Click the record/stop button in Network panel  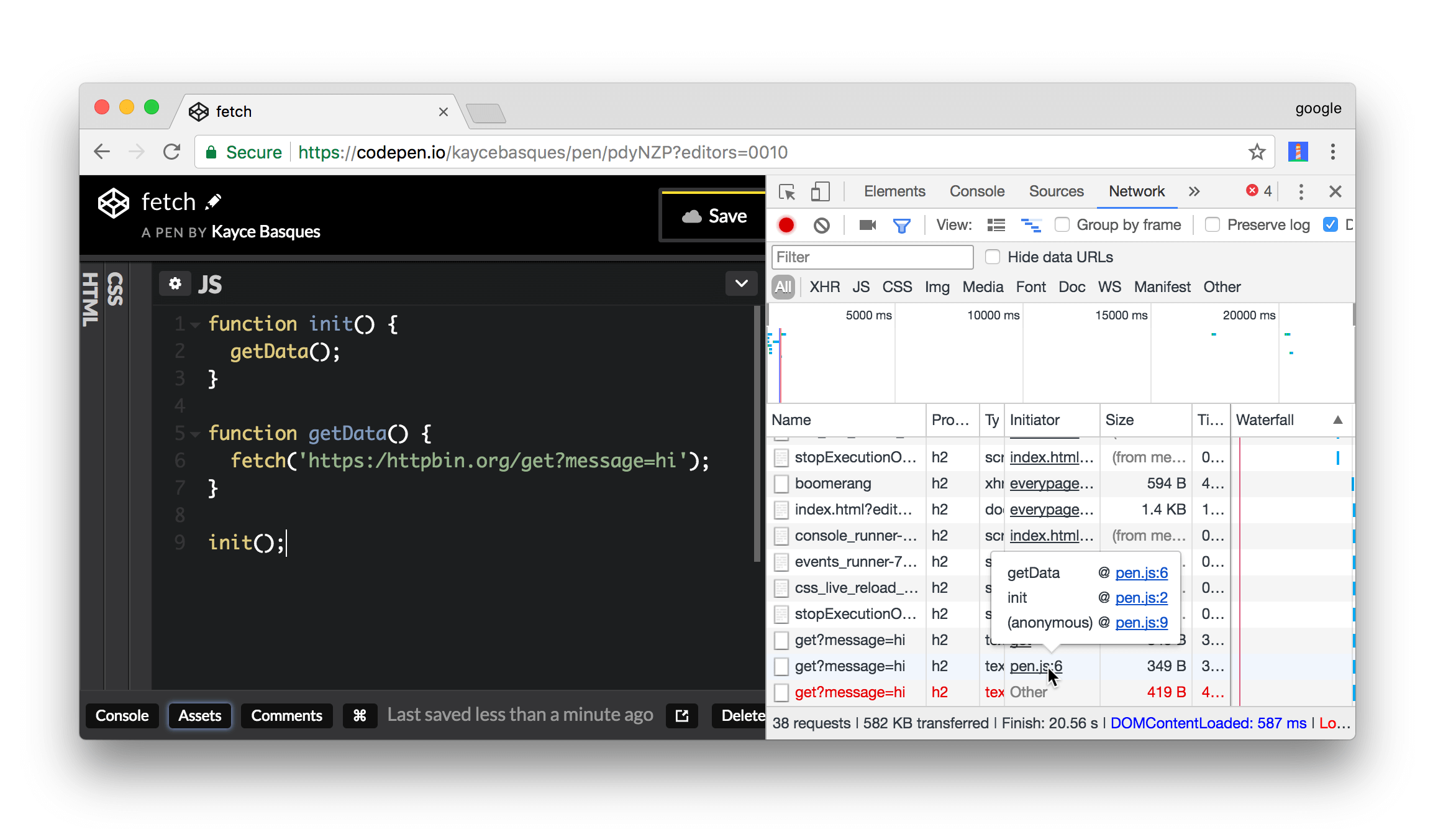pos(786,225)
